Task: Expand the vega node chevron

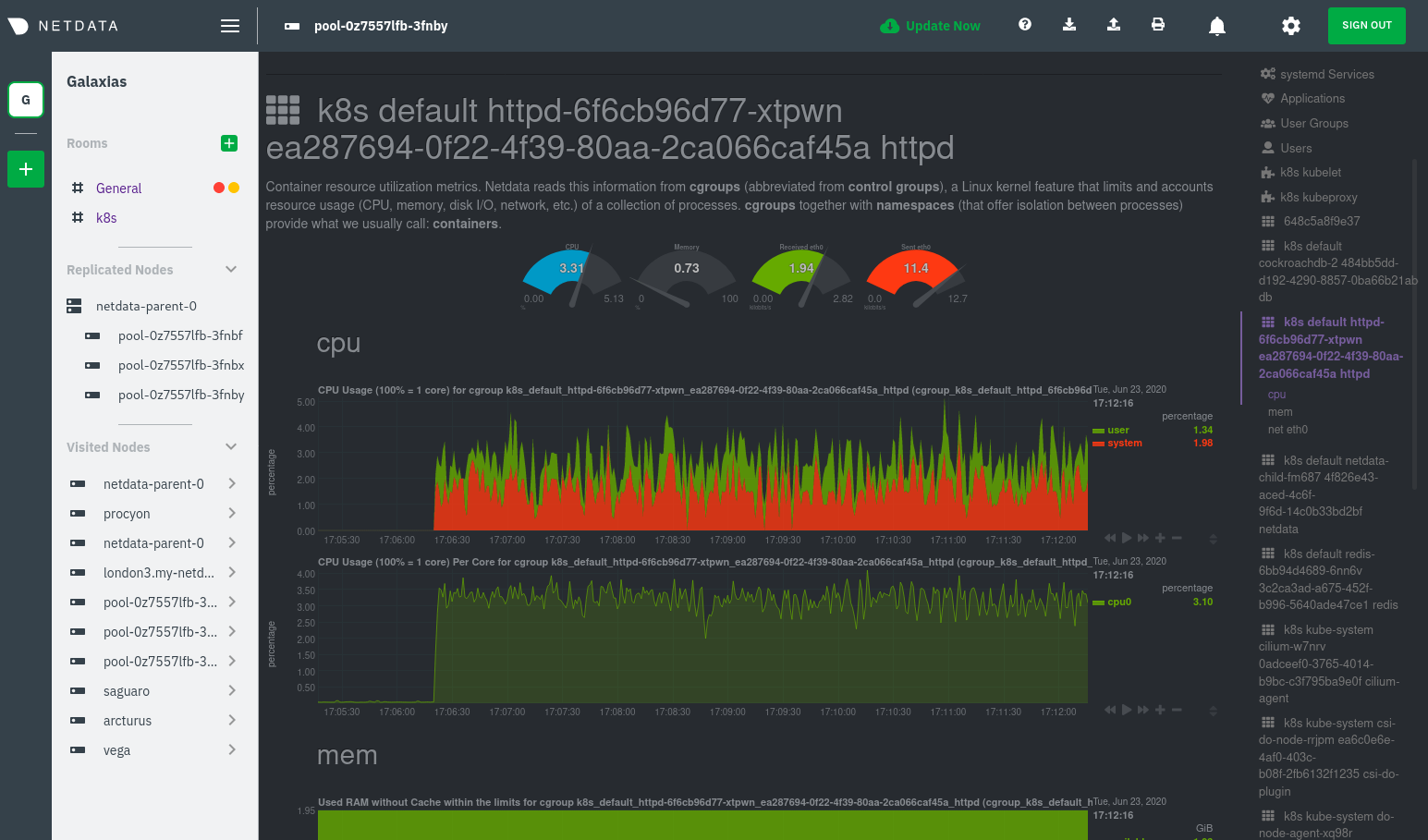Action: click(x=232, y=749)
